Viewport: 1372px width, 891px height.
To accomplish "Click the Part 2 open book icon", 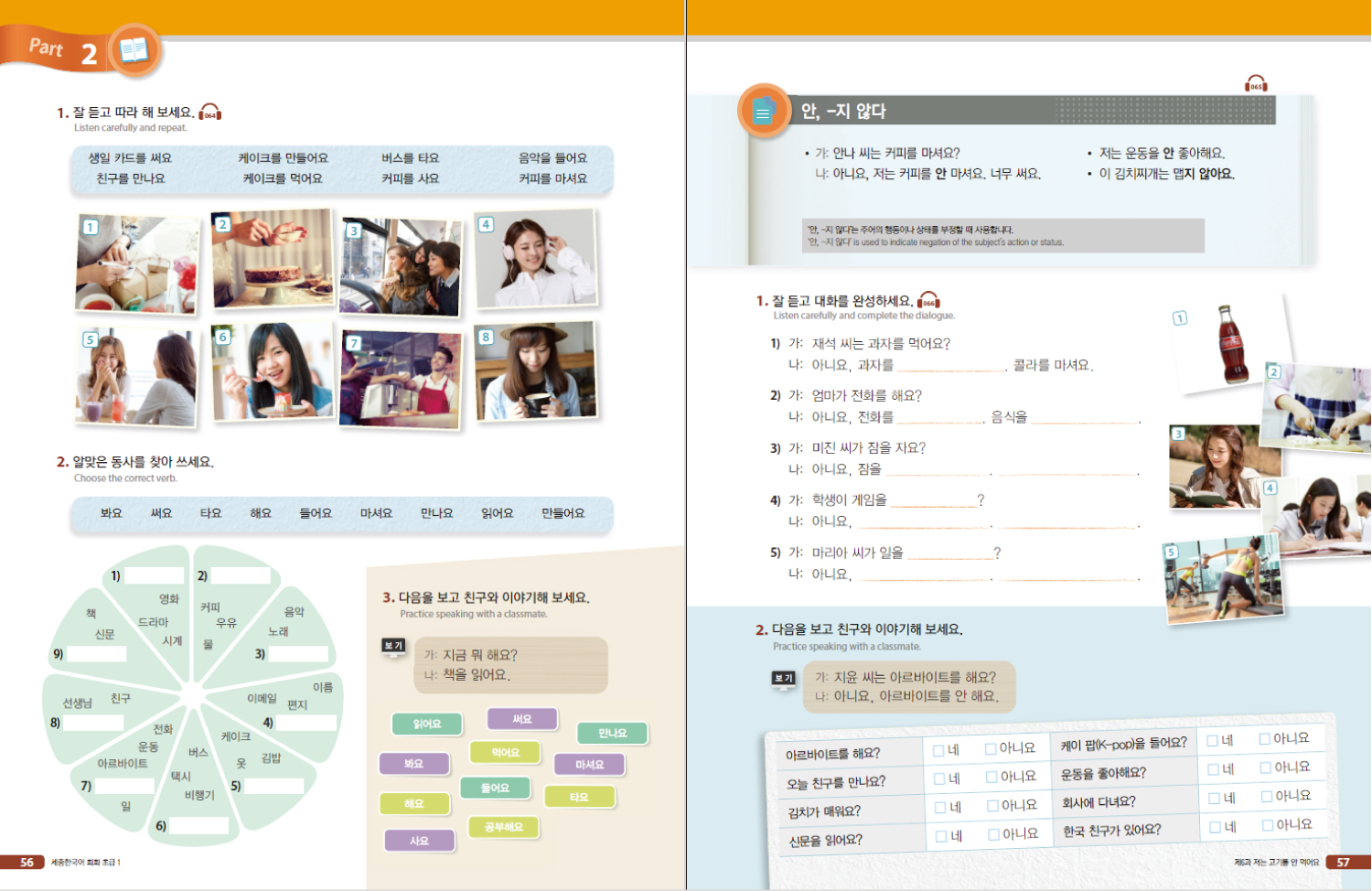I will (x=134, y=50).
